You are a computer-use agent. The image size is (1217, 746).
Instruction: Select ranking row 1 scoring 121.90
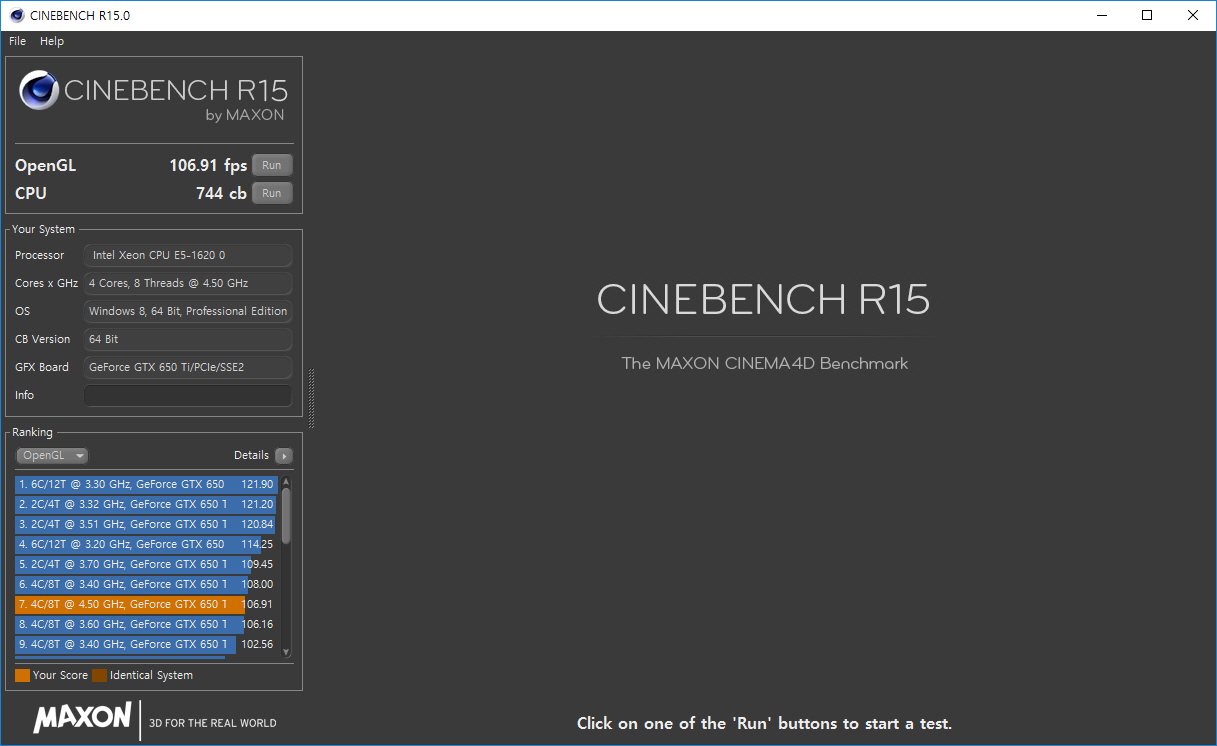[146, 484]
